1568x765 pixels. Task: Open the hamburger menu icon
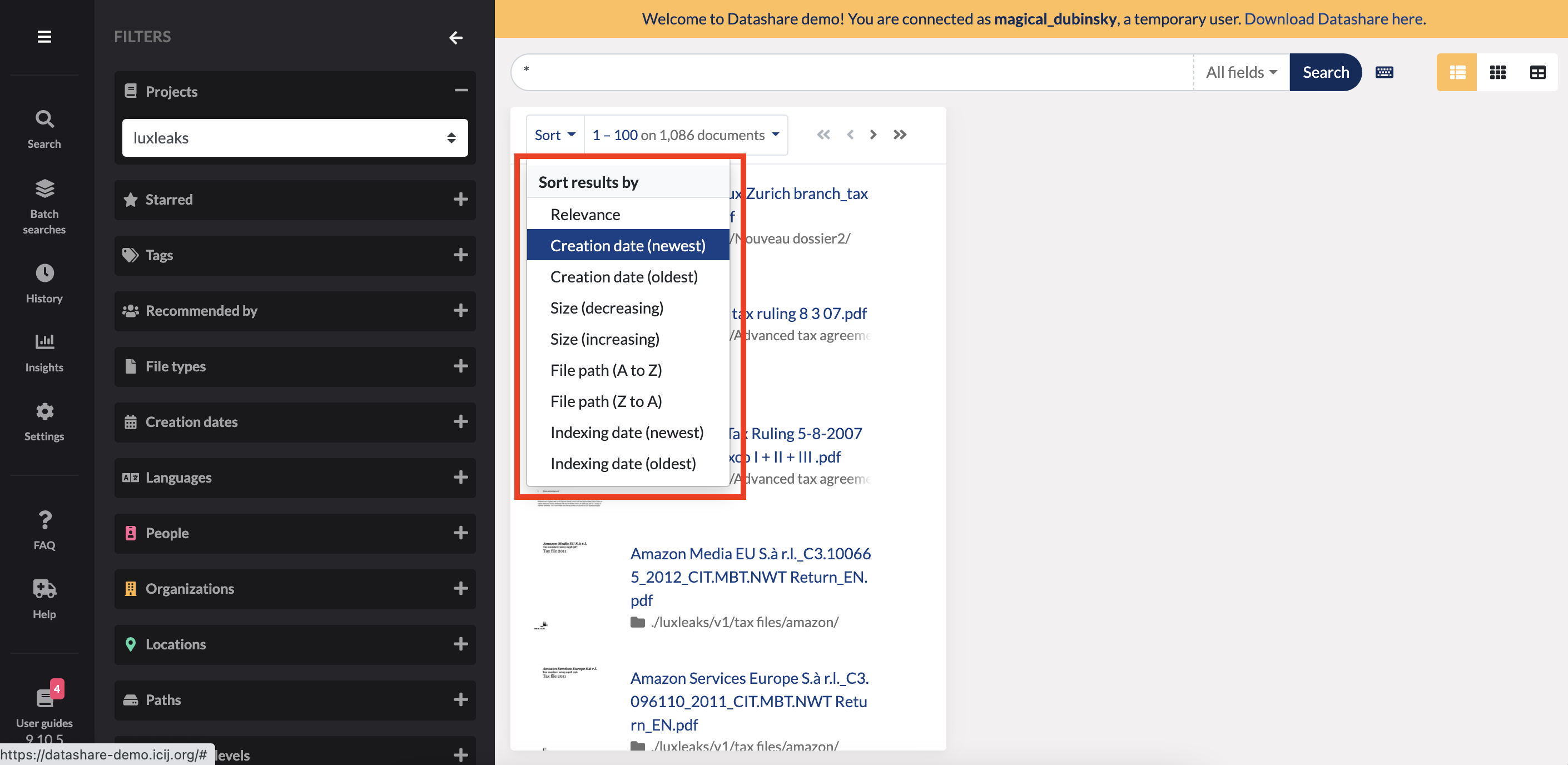[44, 37]
